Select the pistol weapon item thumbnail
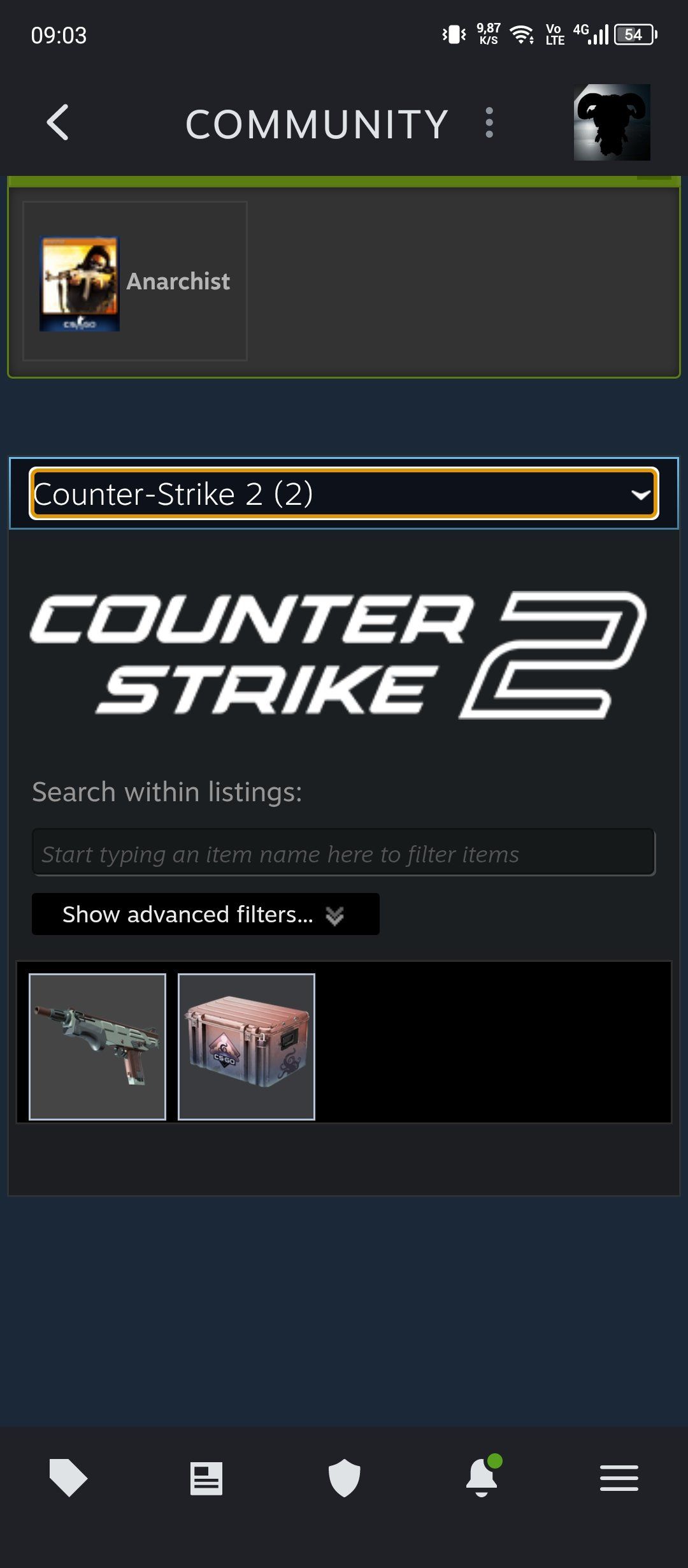This screenshot has width=688, height=1568. [97, 1047]
